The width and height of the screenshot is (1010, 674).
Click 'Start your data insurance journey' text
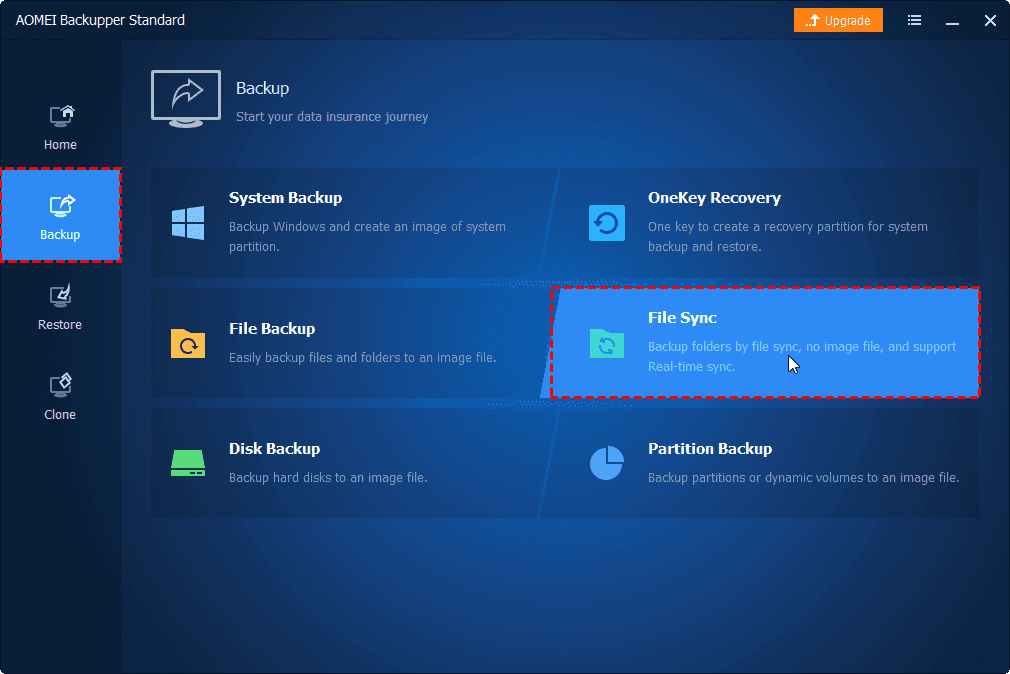(332, 117)
